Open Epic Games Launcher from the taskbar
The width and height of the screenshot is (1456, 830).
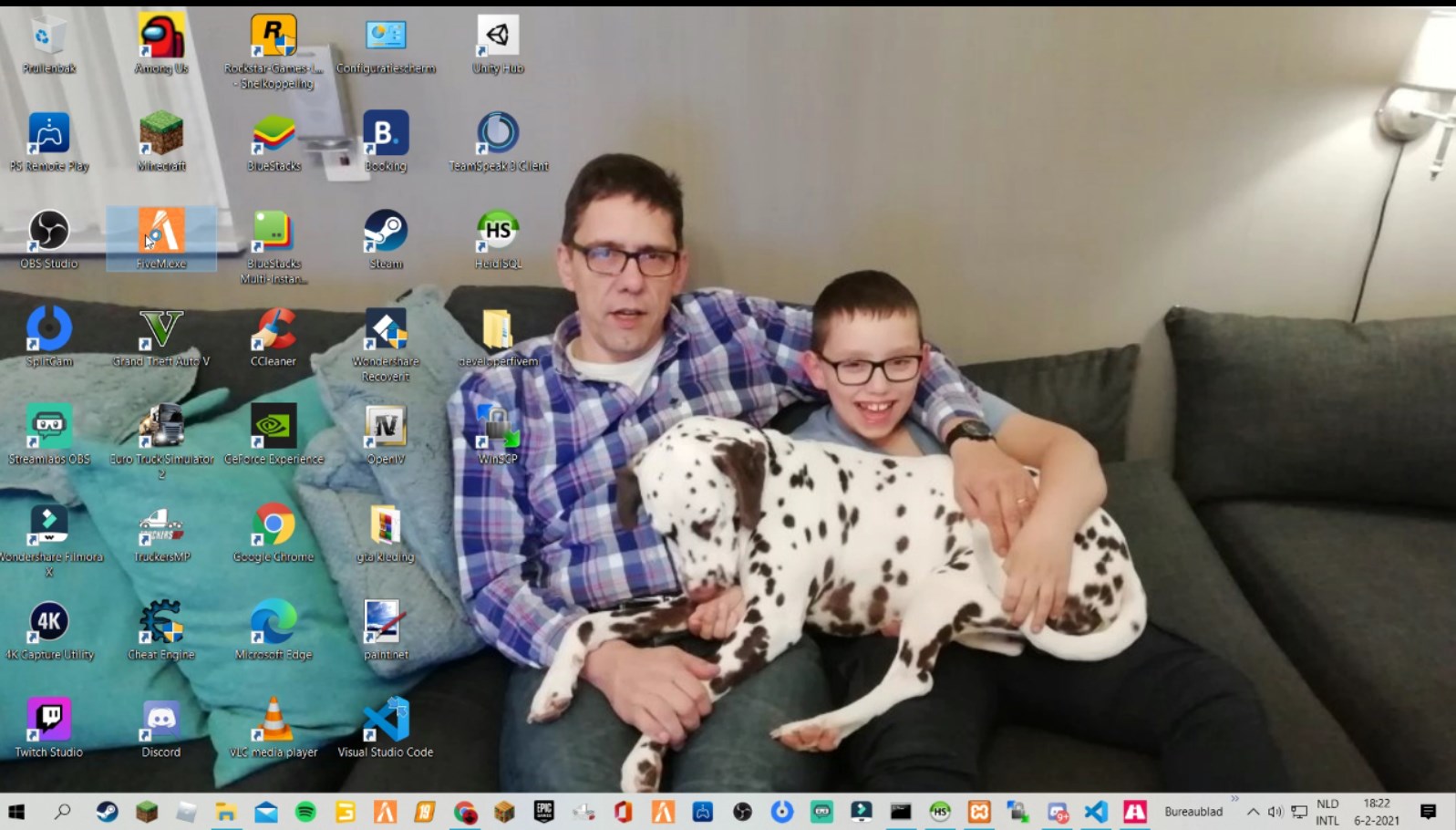point(544,812)
